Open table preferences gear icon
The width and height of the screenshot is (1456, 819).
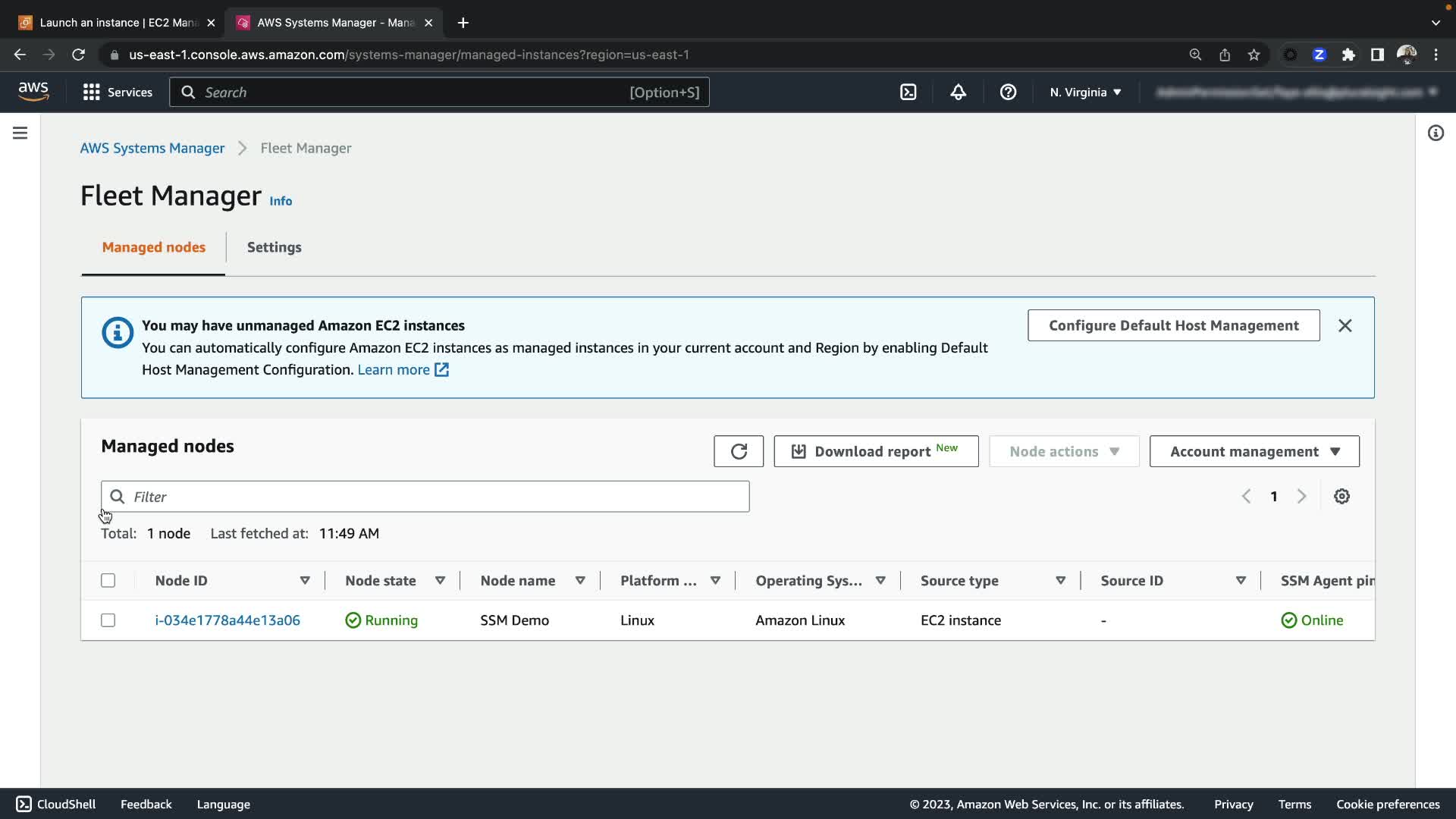(x=1341, y=496)
